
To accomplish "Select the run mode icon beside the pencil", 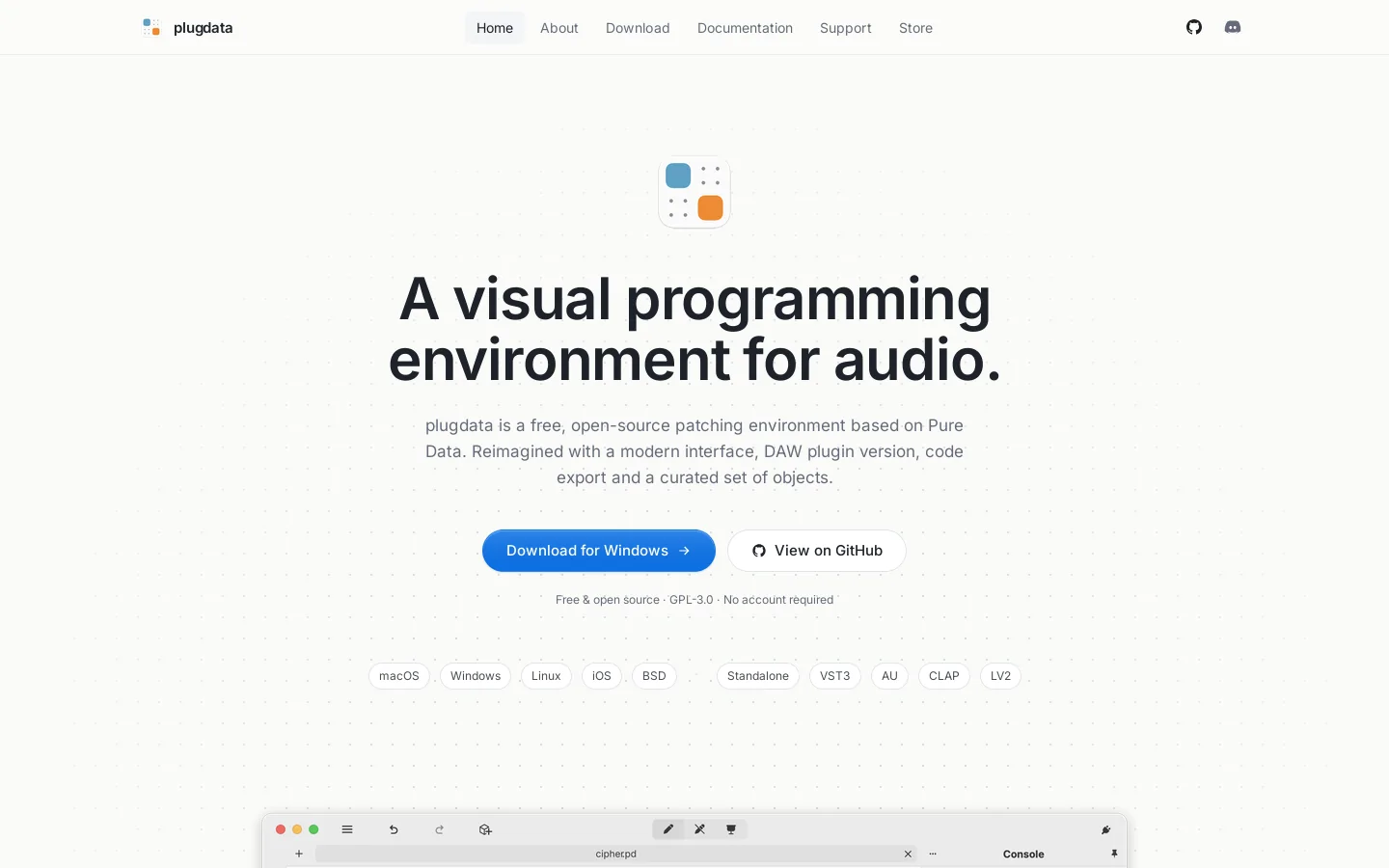I will (700, 829).
